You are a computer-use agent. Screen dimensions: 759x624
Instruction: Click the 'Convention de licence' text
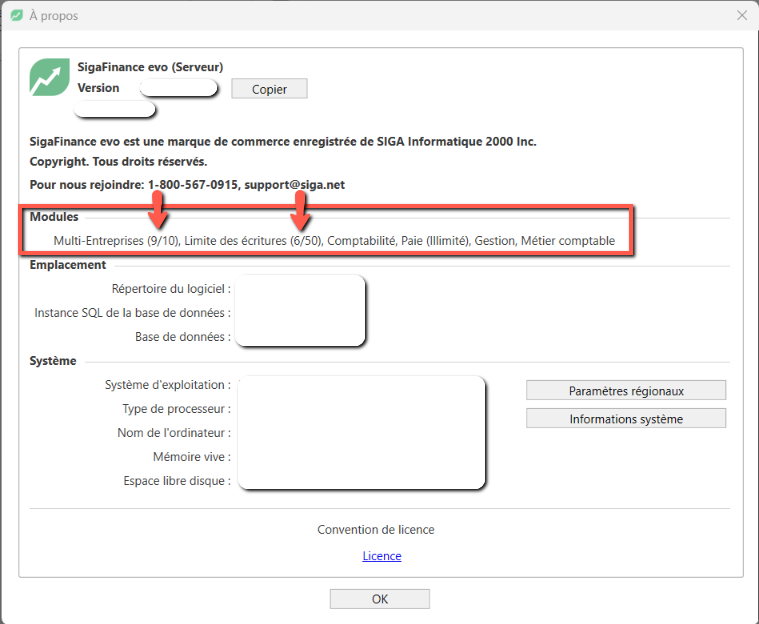[x=376, y=530]
